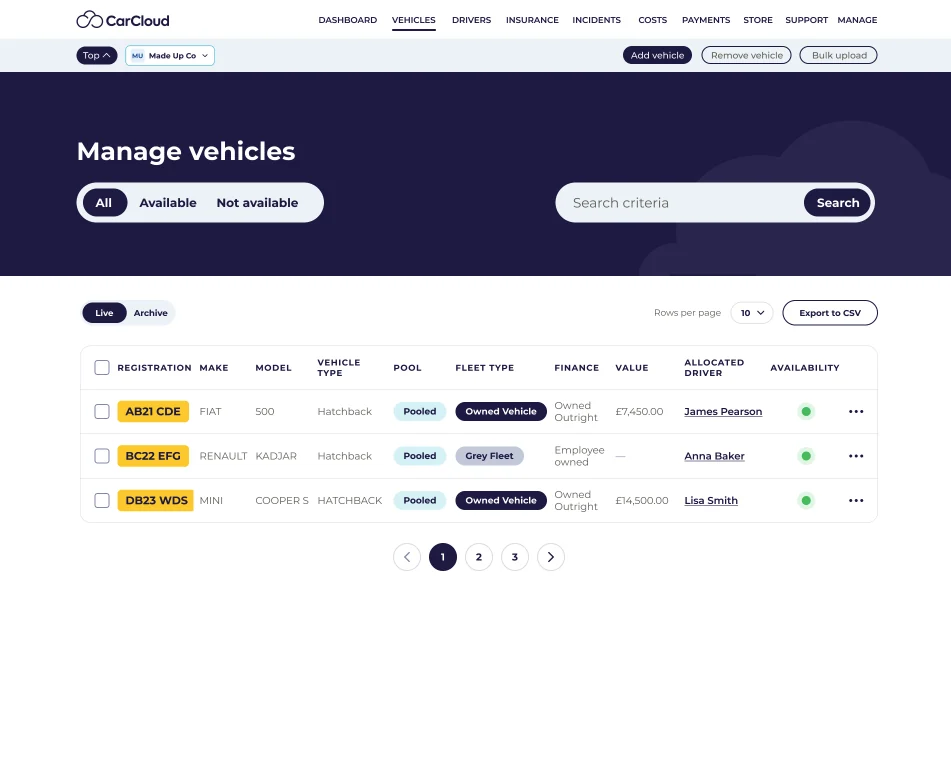Export table to CSV
Viewport: 951px width, 757px height.
(830, 313)
